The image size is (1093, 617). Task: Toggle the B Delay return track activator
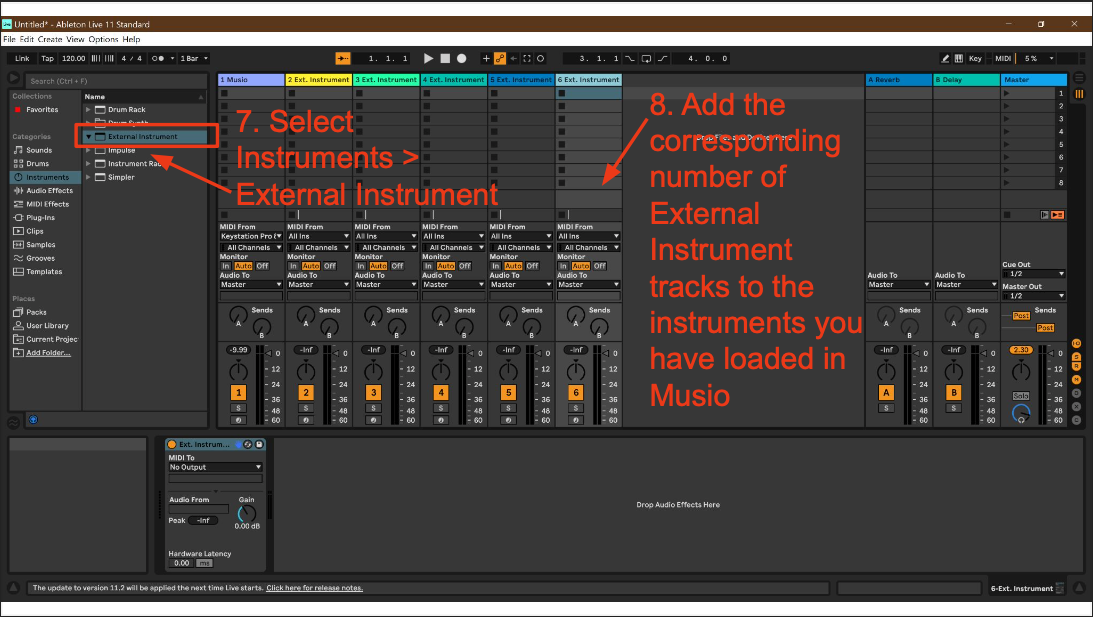pyautogui.click(x=954, y=393)
